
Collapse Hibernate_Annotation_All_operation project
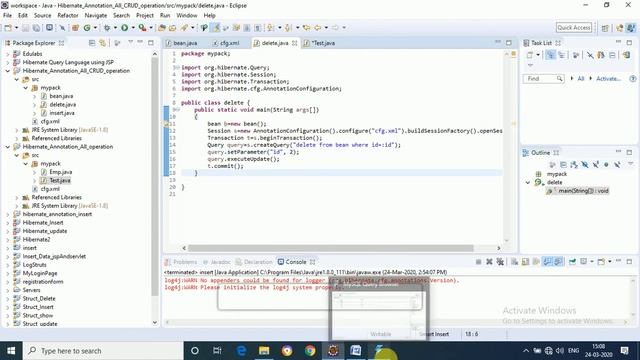(8, 147)
